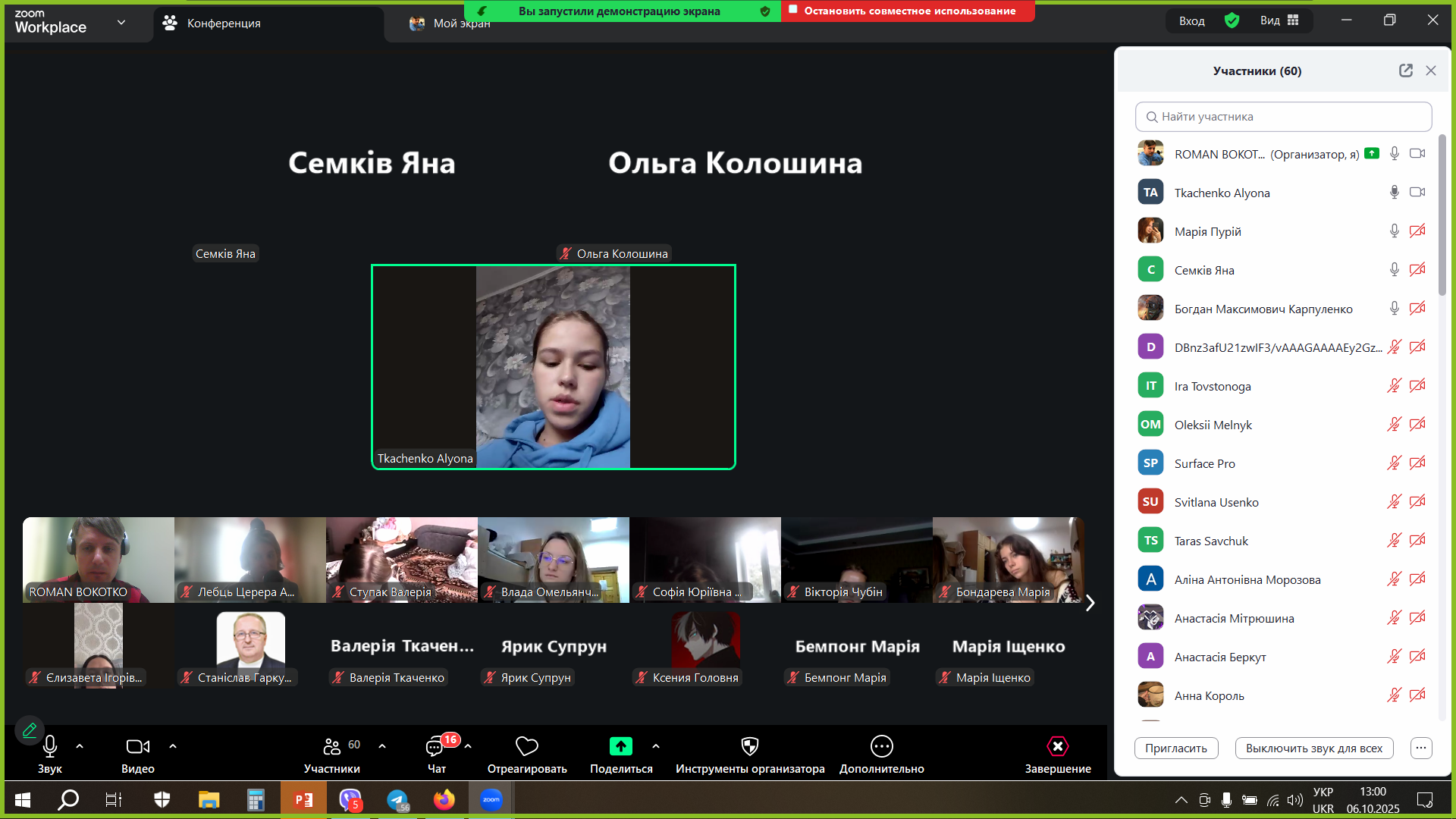This screenshot has width=1456, height=819.
Task: Click the annotation pencil icon
Action: coord(30,731)
